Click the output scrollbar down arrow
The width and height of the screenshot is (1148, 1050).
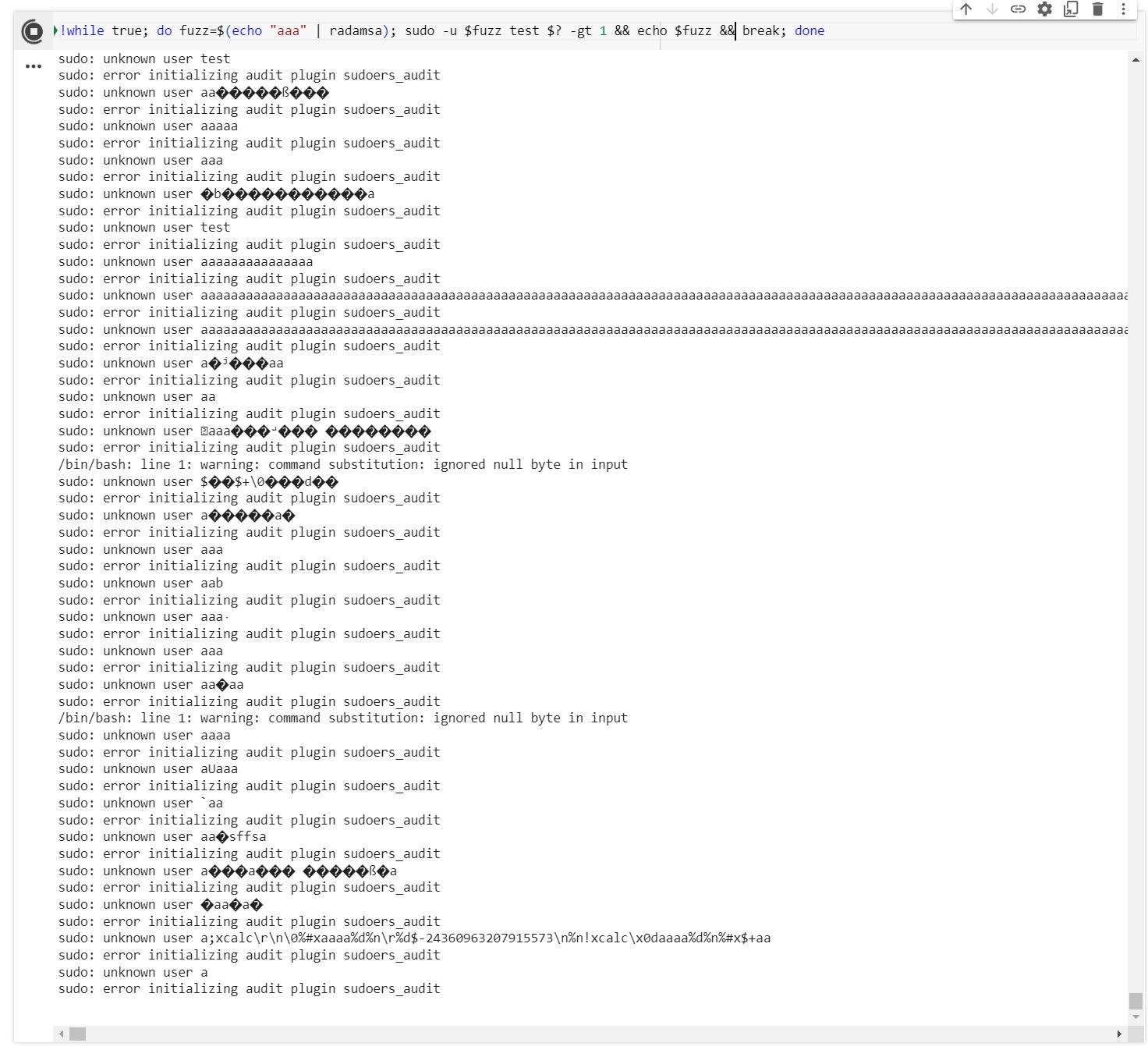tap(1136, 1016)
